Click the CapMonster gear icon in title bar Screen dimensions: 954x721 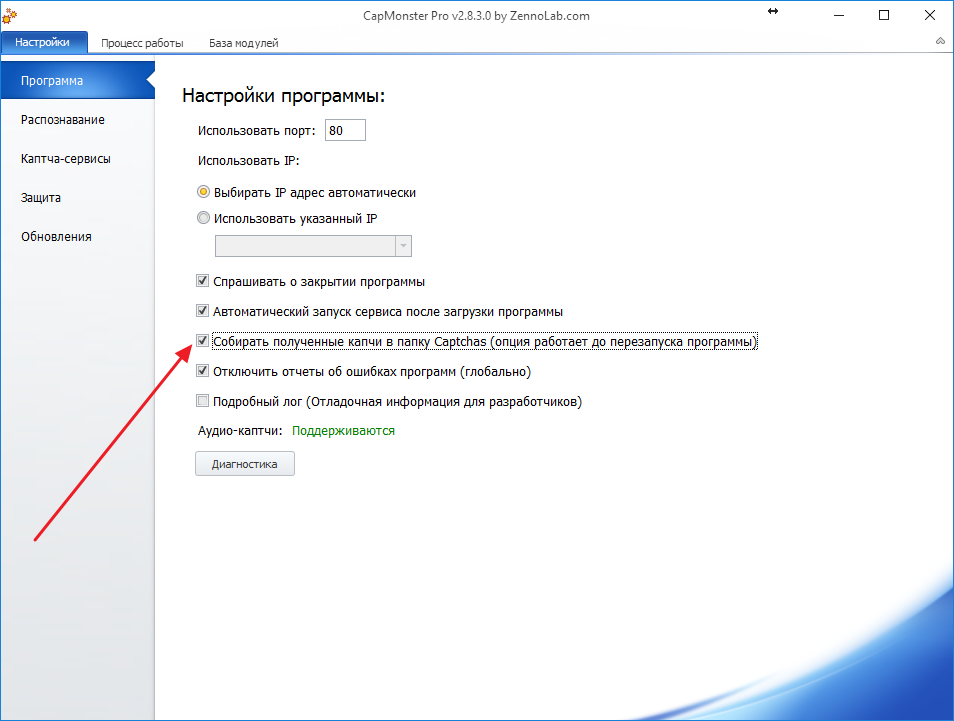tap(9, 16)
